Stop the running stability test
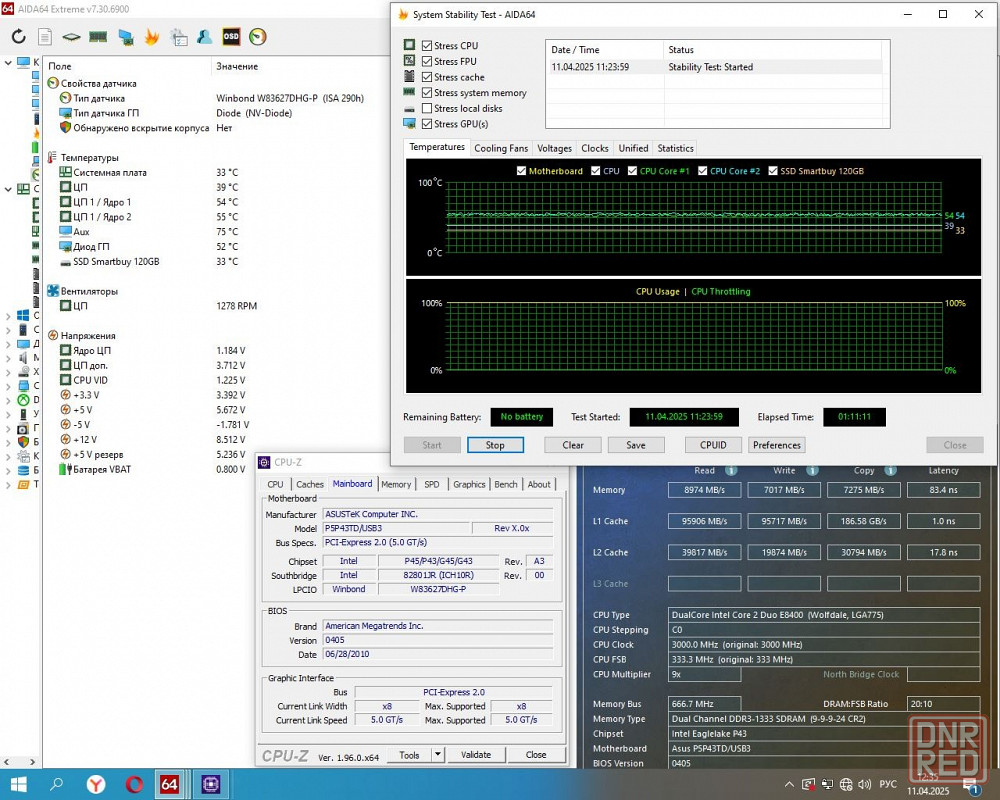 coord(495,445)
